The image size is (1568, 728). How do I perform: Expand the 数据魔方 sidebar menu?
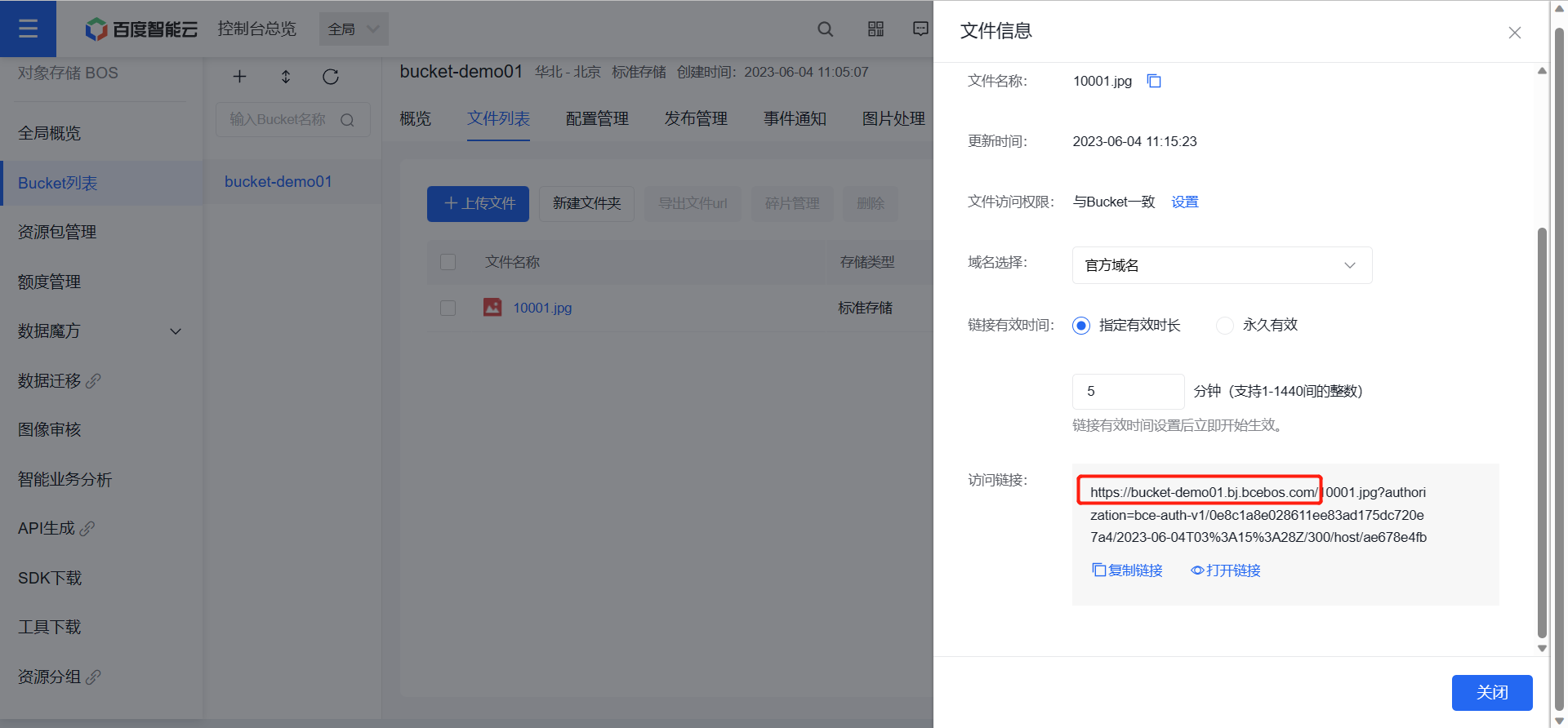tap(175, 331)
